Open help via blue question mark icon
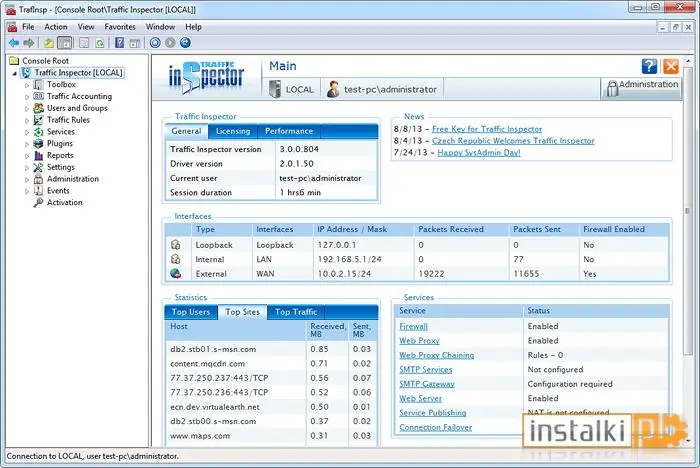Image resolution: width=700 pixels, height=468 pixels. (x=649, y=67)
